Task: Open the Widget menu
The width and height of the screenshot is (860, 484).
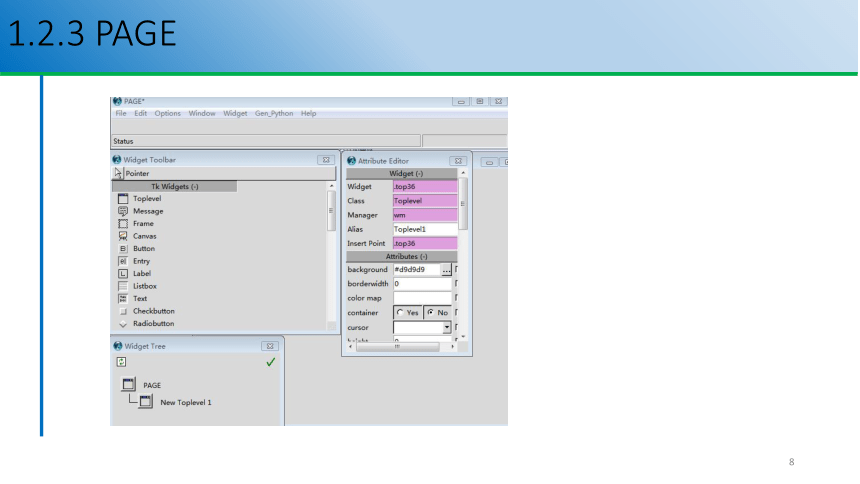Action: (235, 114)
